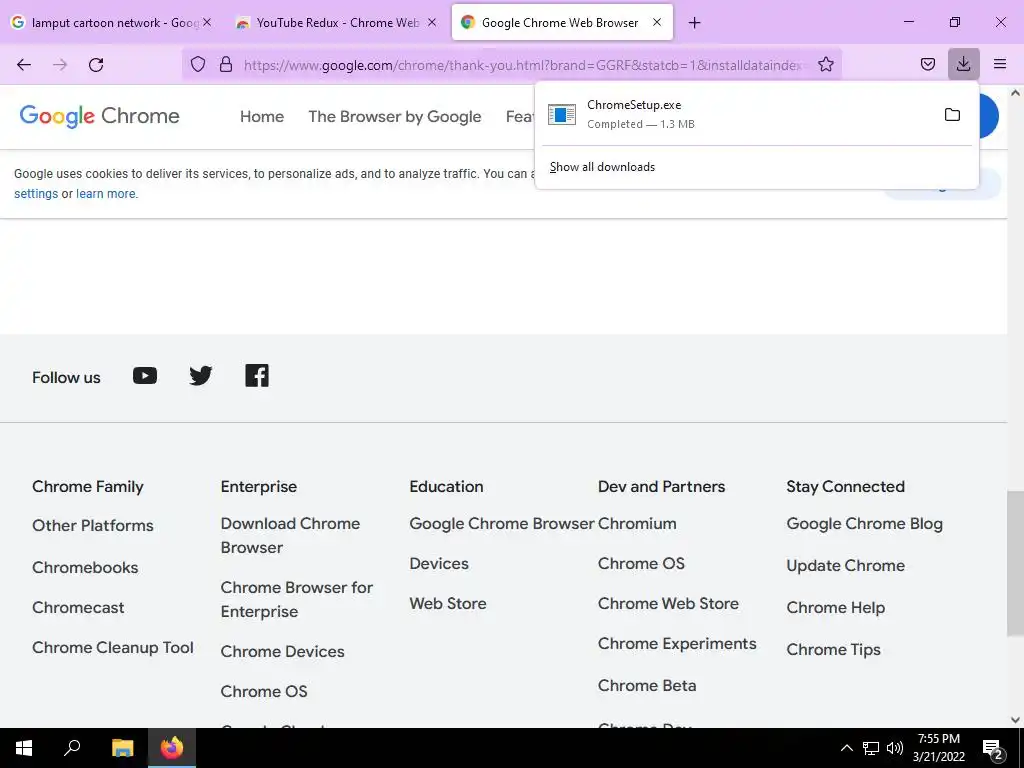Viewport: 1024px width, 768px height.
Task: Close the YouTube Redux tab
Action: (432, 22)
